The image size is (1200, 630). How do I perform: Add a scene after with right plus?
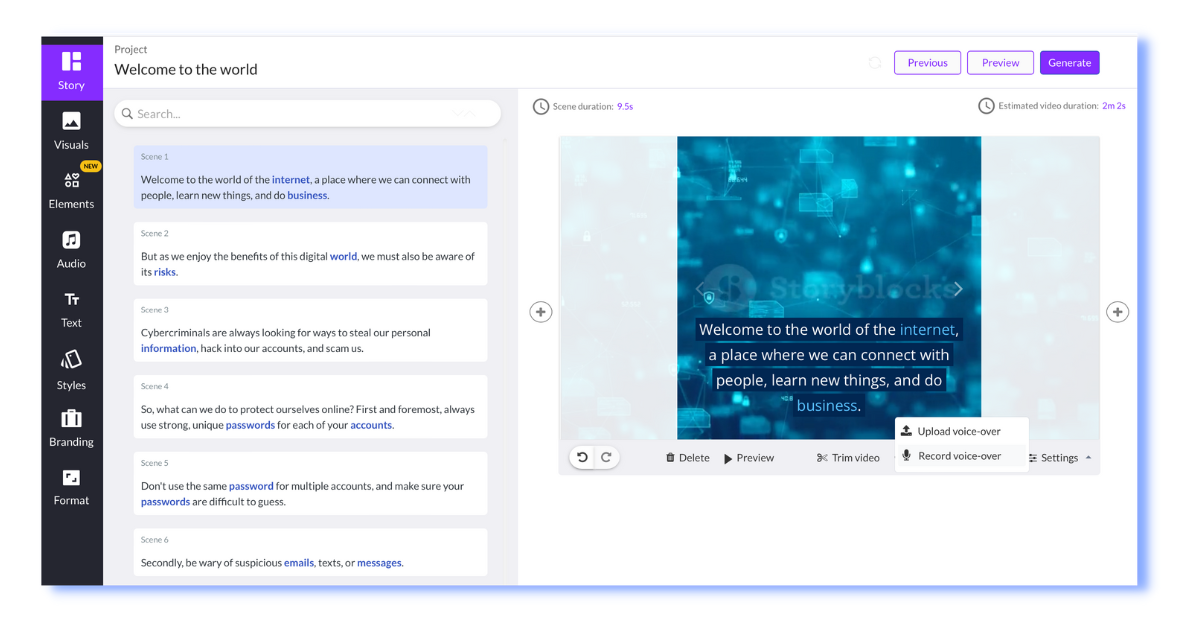point(1118,312)
